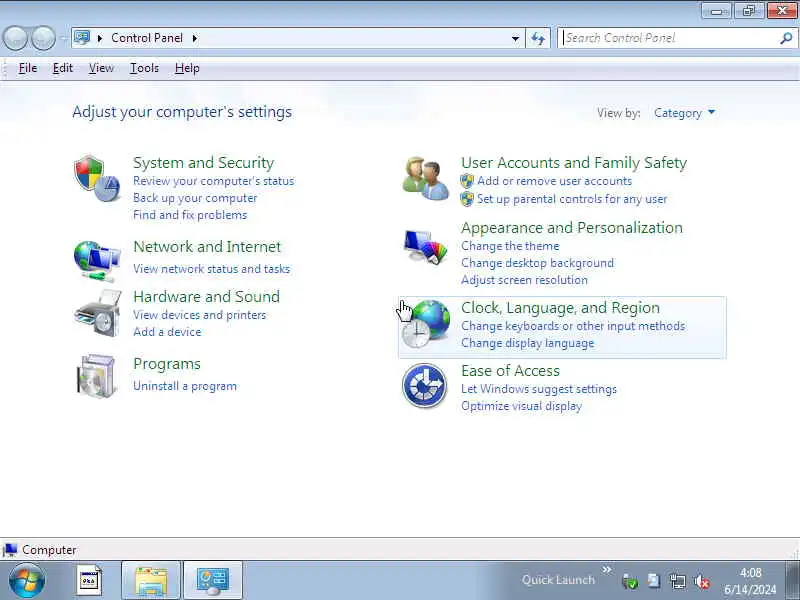
Task: Click Change display language
Action: coord(528,343)
